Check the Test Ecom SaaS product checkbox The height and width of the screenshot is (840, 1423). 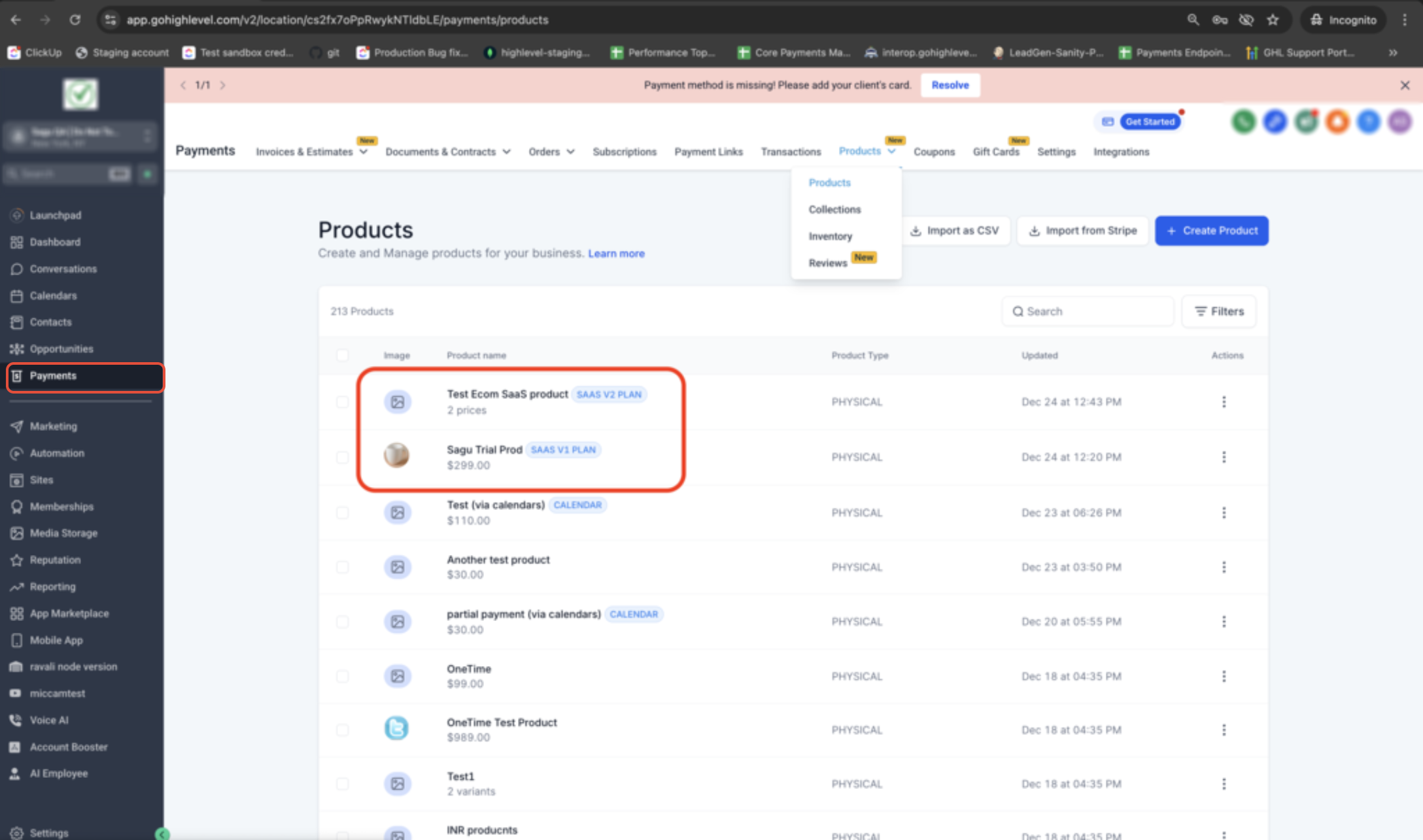pos(342,401)
